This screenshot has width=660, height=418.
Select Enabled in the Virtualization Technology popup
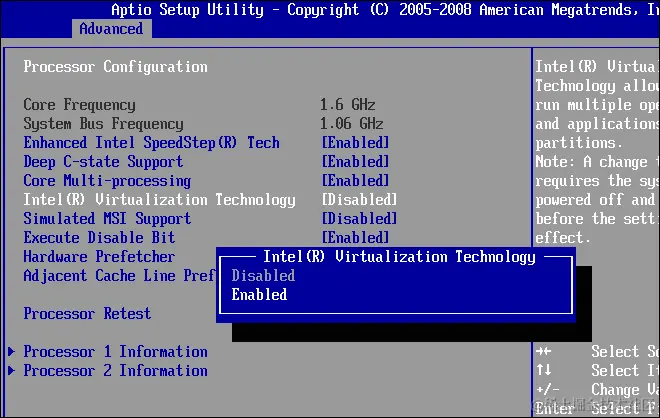coord(259,295)
